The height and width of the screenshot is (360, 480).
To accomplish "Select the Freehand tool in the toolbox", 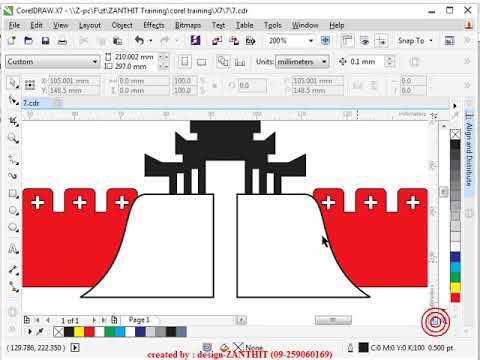I will [13, 159].
